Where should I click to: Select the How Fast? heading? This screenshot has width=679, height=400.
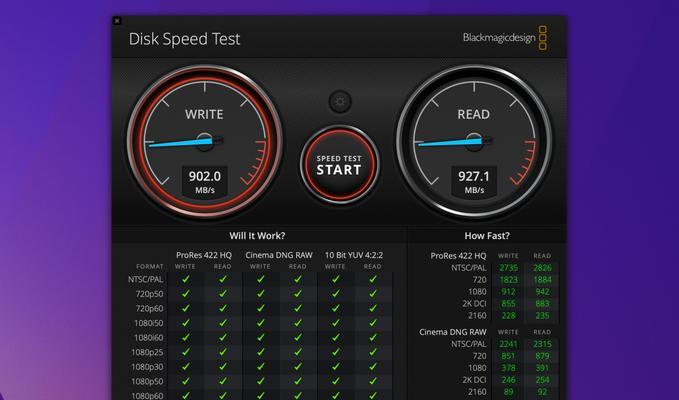pos(487,236)
